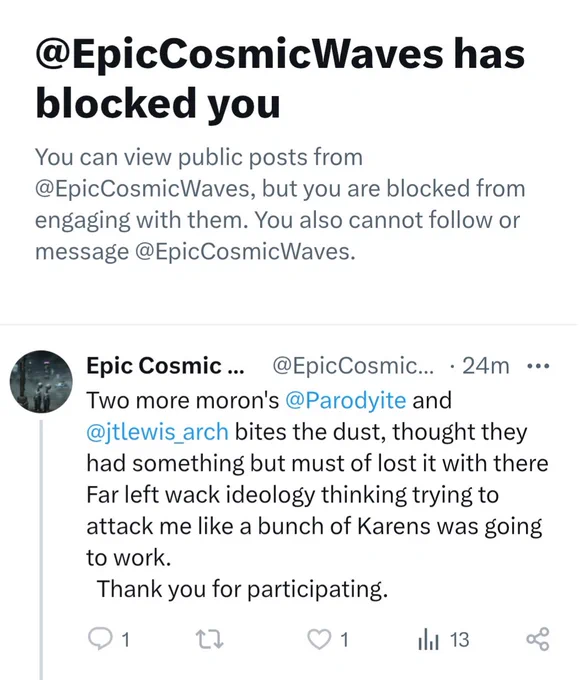
Task: Open Epic Cosmic profile avatar
Action: tap(41, 382)
